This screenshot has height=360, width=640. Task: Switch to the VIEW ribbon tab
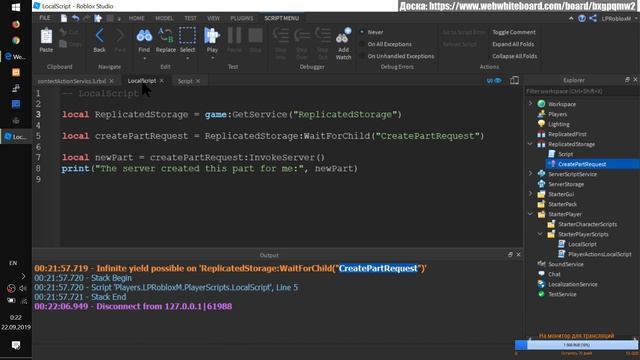click(x=213, y=18)
